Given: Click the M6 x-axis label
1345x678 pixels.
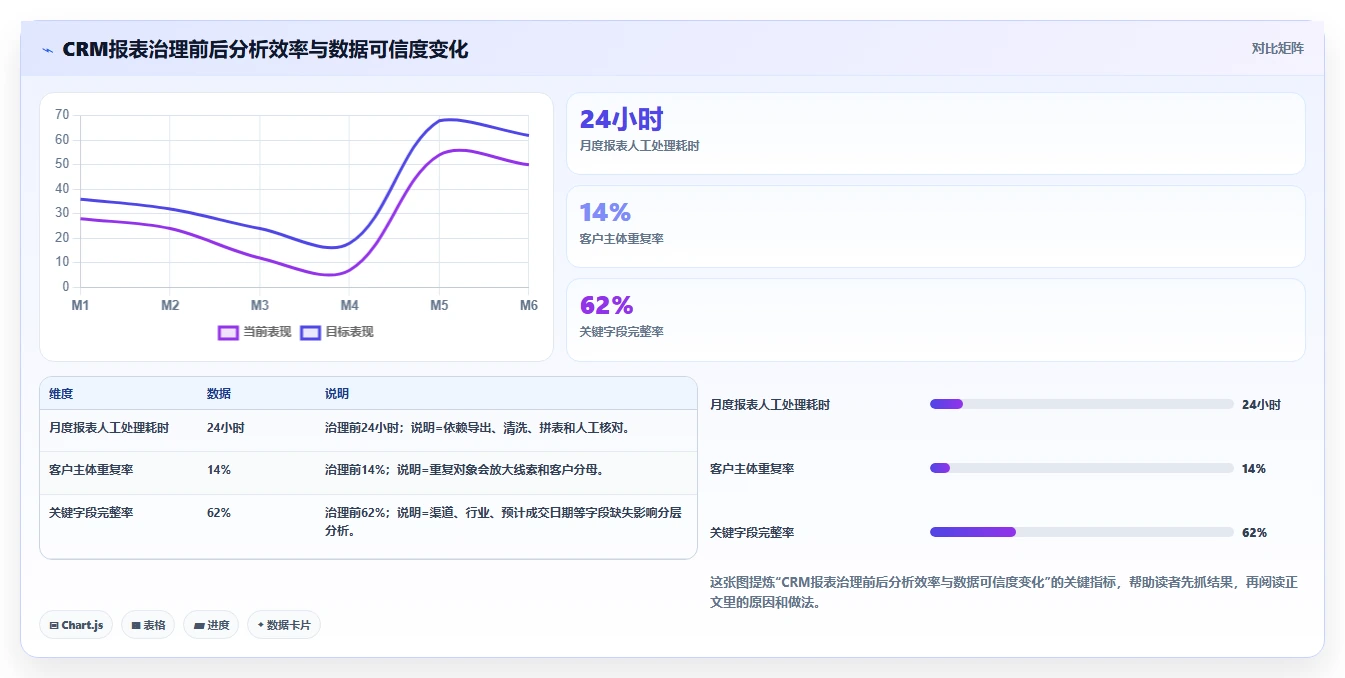Looking at the screenshot, I should [x=528, y=305].
